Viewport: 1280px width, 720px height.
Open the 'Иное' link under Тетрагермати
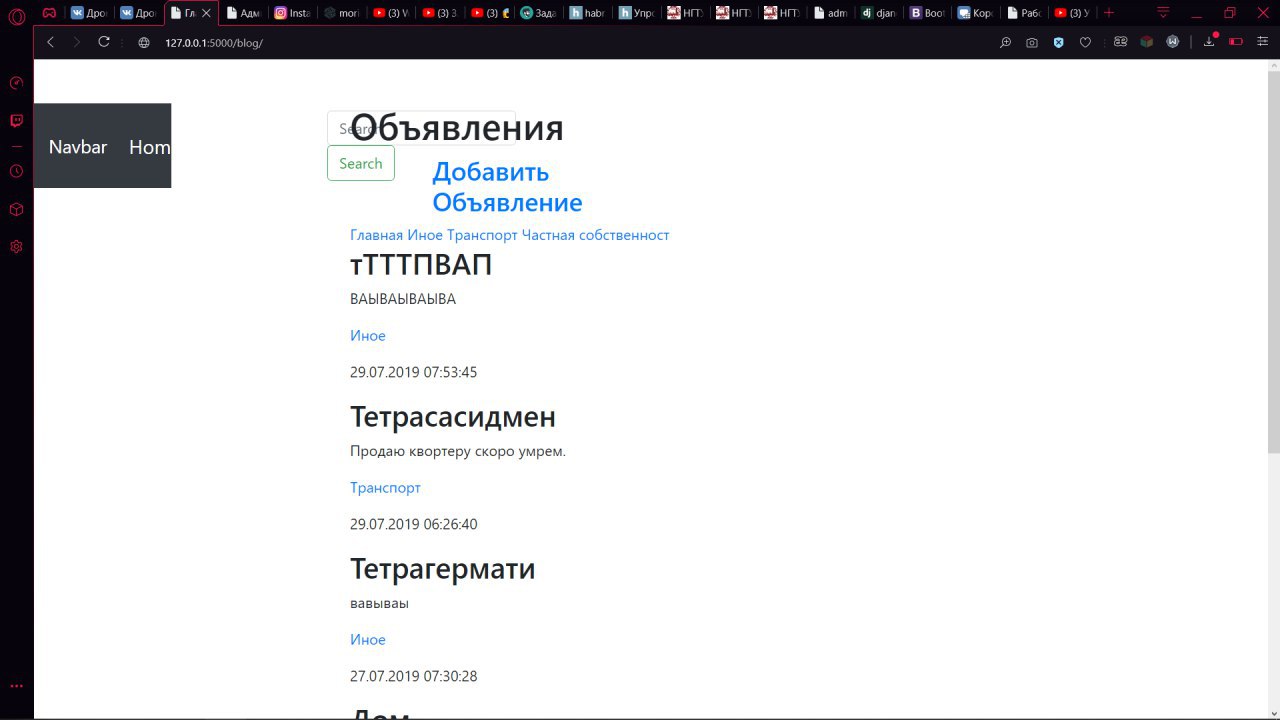[368, 640]
